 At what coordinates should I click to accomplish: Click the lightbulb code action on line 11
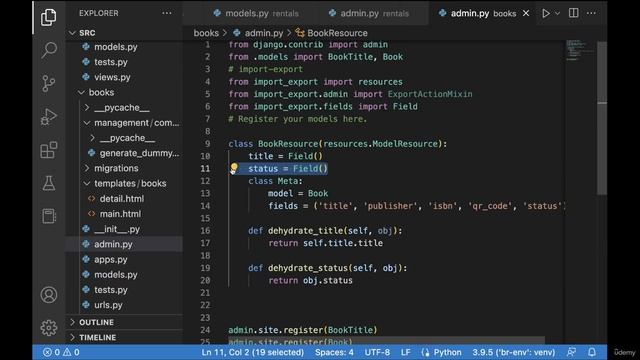point(234,167)
